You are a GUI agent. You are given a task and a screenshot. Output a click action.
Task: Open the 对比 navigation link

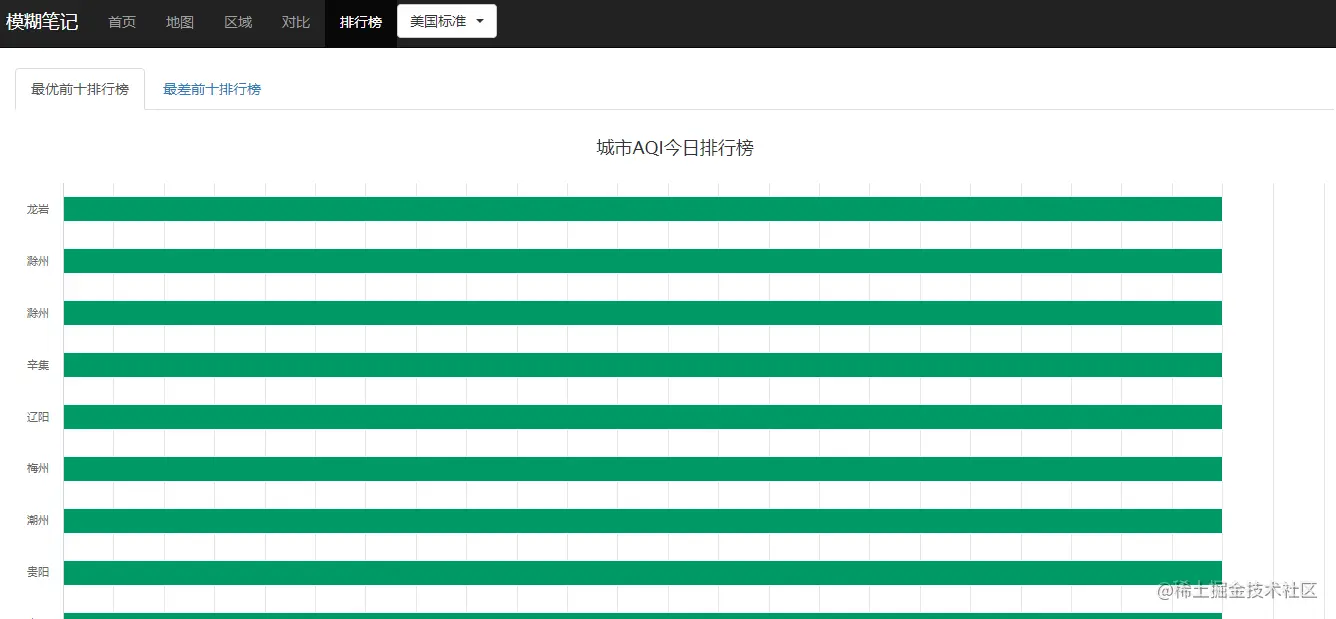coord(296,22)
